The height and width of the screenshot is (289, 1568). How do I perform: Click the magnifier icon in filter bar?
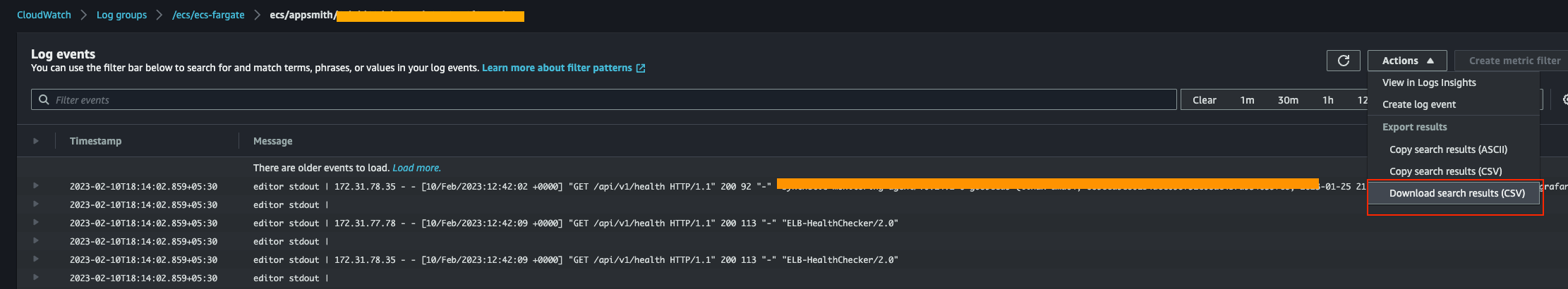44,100
